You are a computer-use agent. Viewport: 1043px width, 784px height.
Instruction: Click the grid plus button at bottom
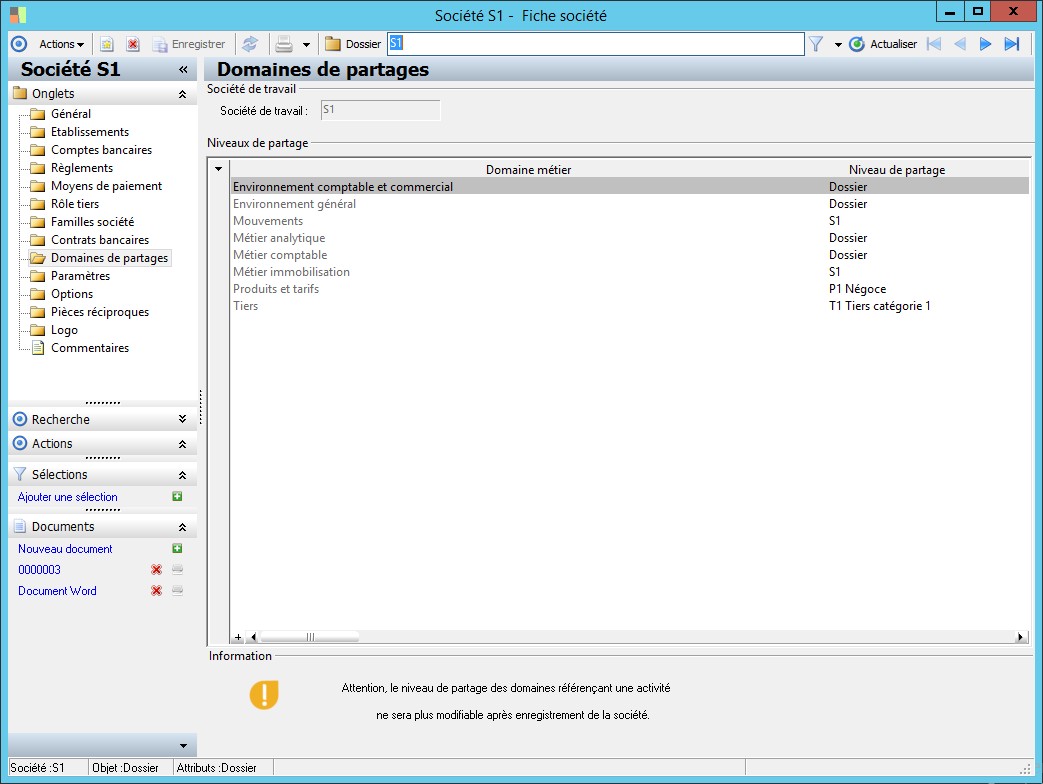point(237,637)
